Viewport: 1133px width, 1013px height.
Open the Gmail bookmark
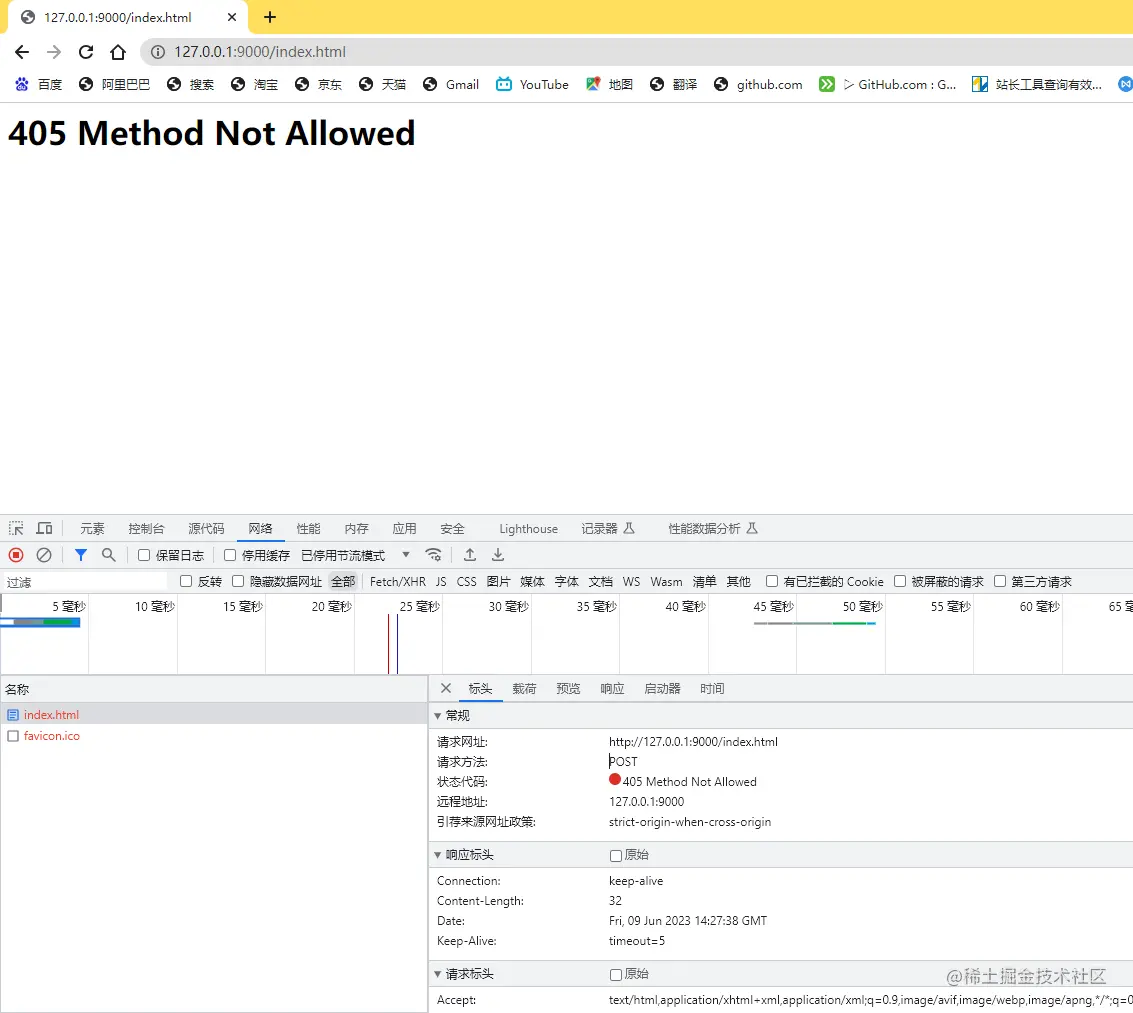451,85
